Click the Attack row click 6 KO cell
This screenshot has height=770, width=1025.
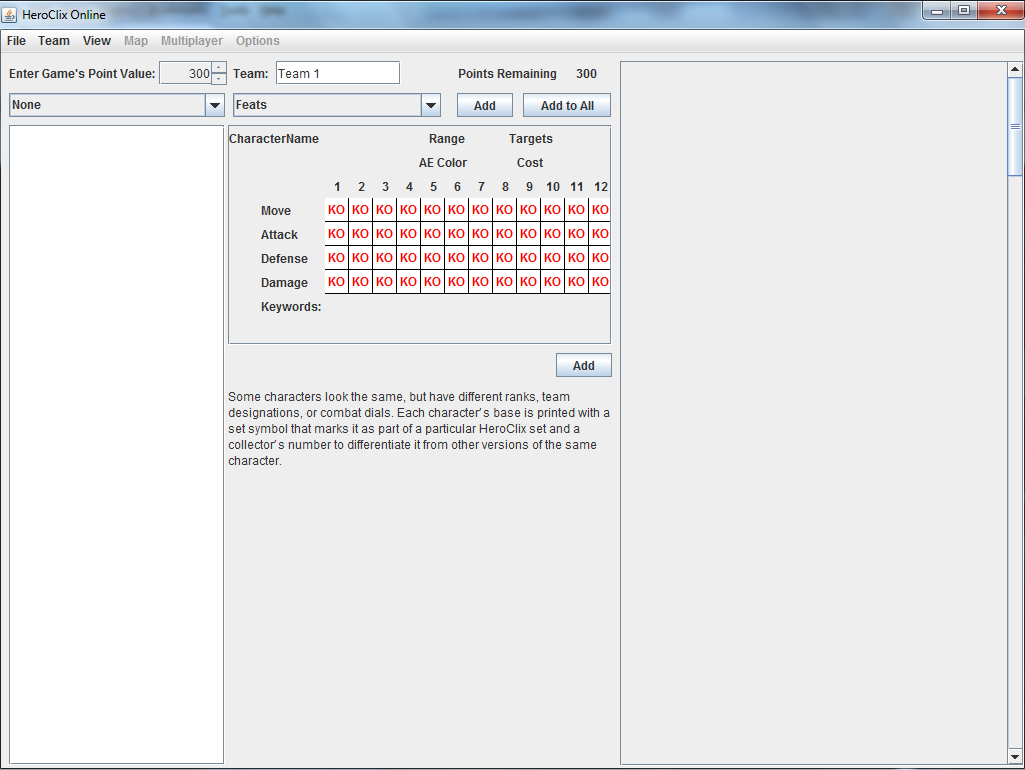pyautogui.click(x=456, y=234)
